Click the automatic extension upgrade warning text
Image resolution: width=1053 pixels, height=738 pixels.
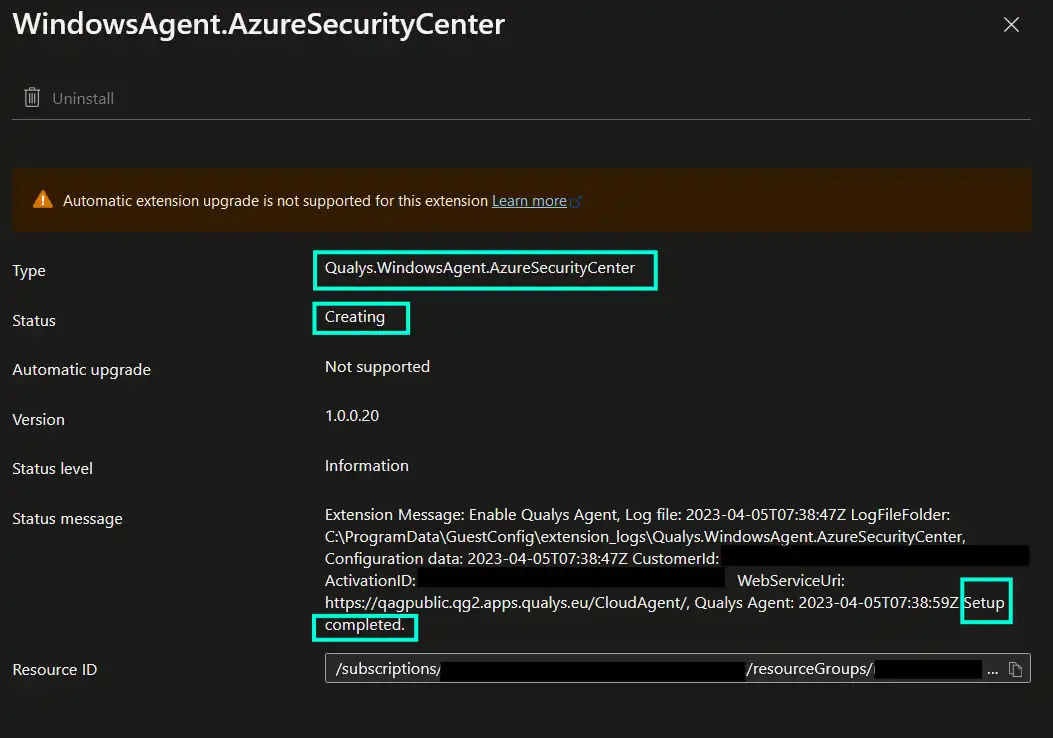tap(275, 201)
